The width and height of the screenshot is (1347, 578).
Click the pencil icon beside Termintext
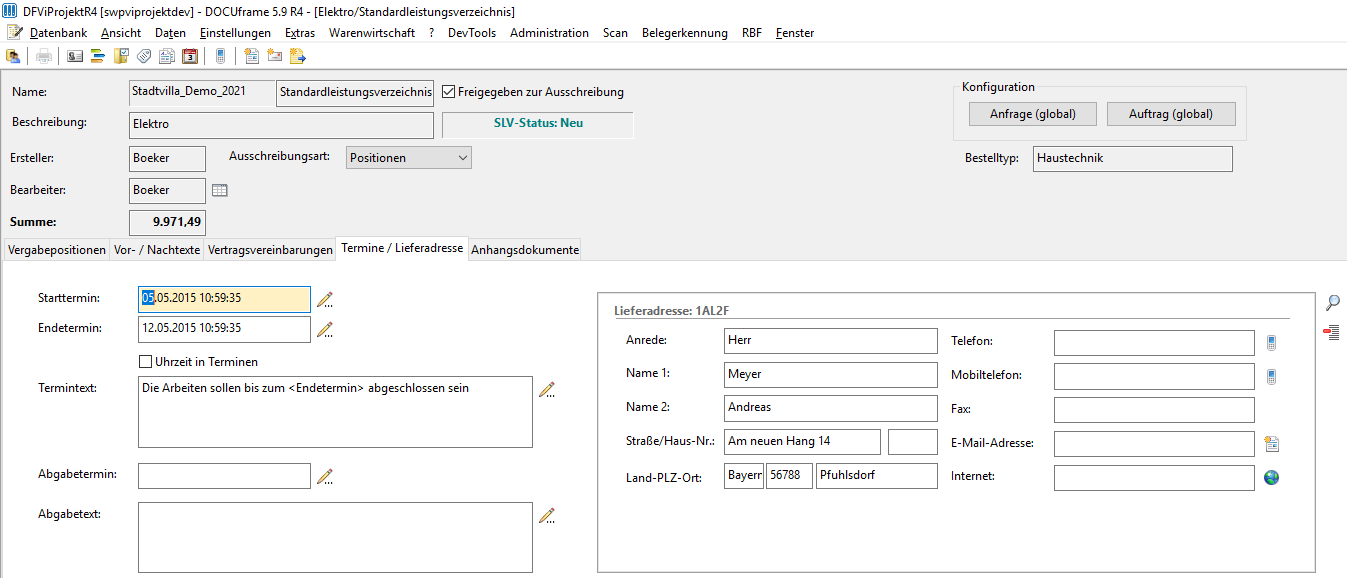pos(546,390)
